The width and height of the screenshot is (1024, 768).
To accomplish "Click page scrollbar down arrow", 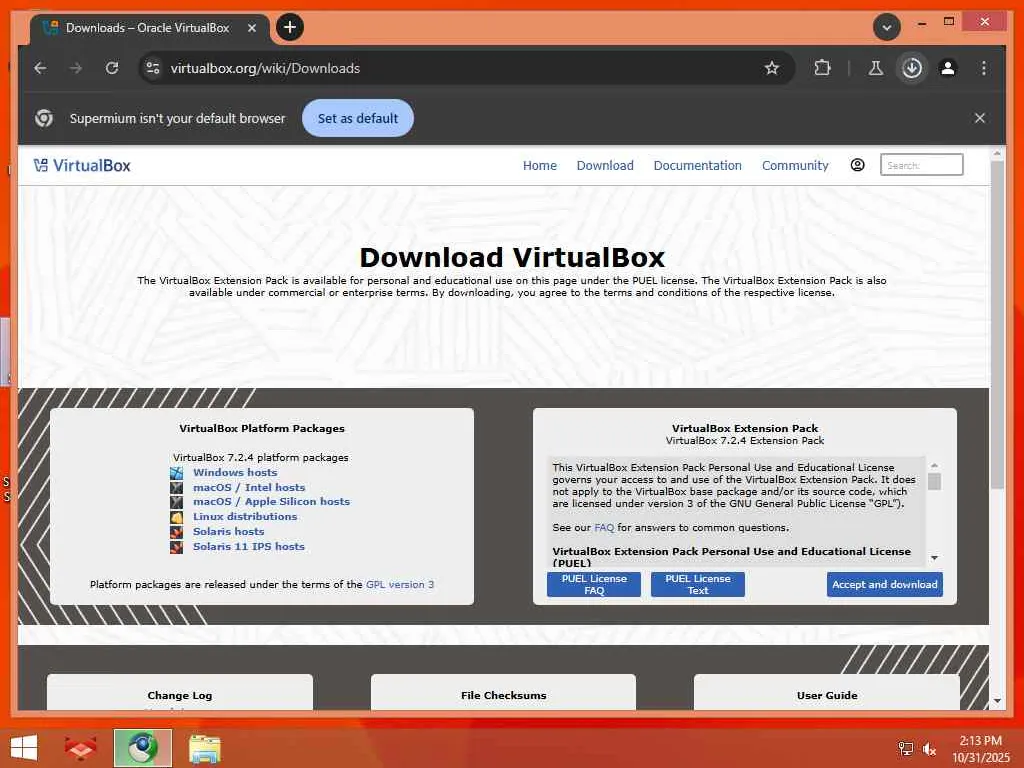I will 997,701.
